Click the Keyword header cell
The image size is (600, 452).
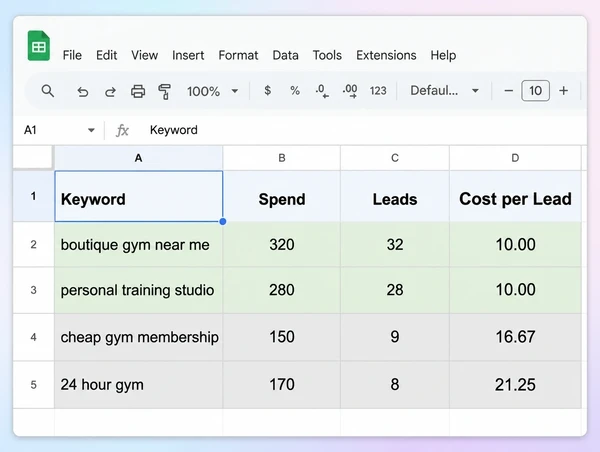(x=139, y=196)
